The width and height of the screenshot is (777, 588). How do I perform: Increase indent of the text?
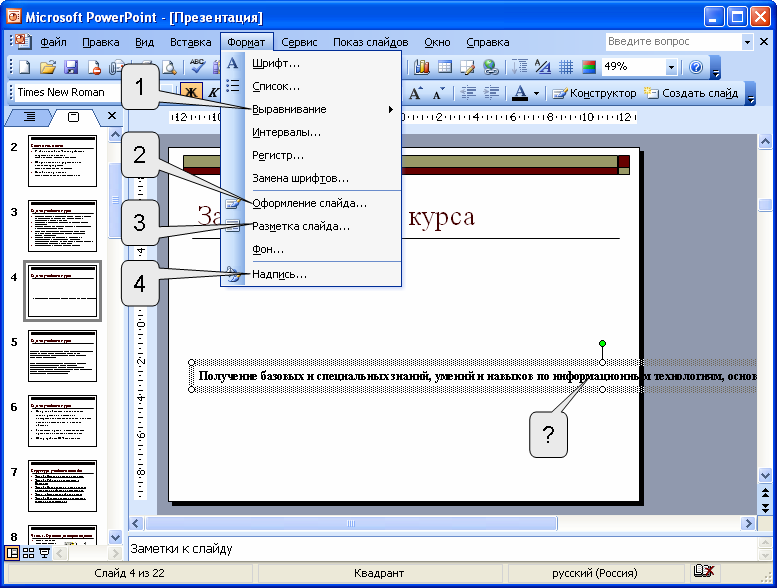pyautogui.click(x=491, y=93)
